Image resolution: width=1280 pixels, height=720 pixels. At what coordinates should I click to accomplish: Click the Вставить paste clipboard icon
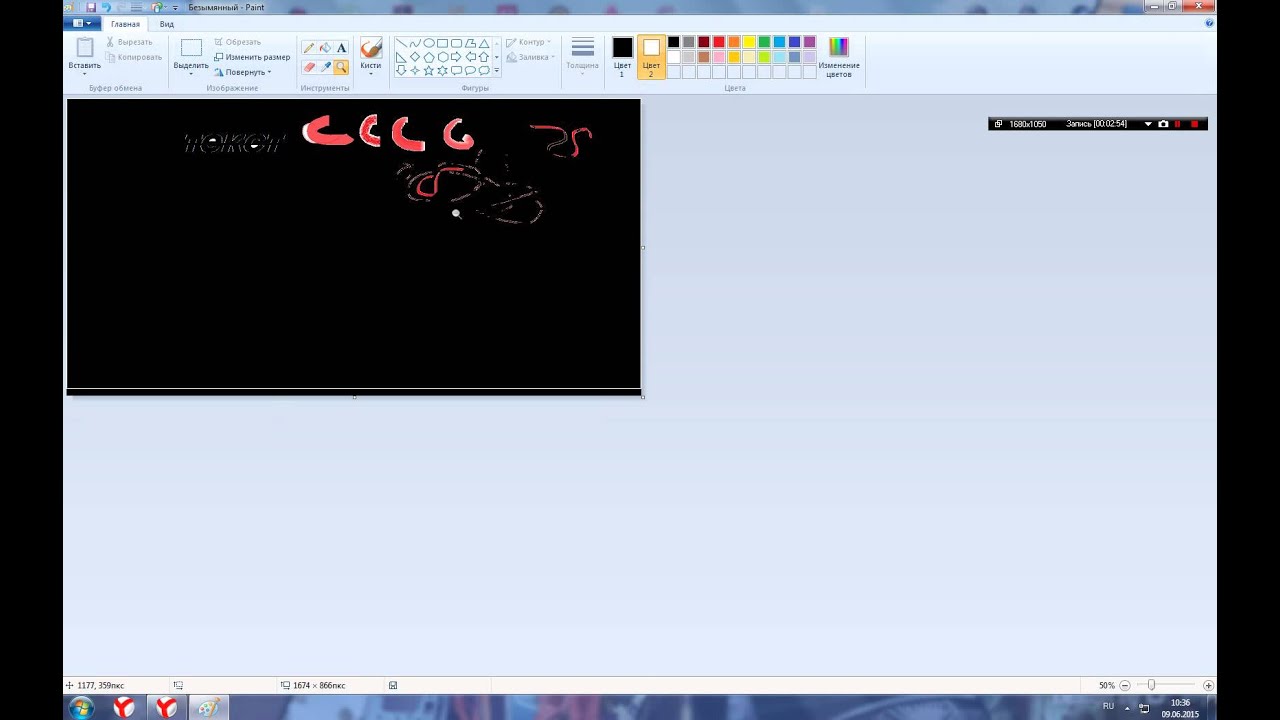pyautogui.click(x=85, y=47)
